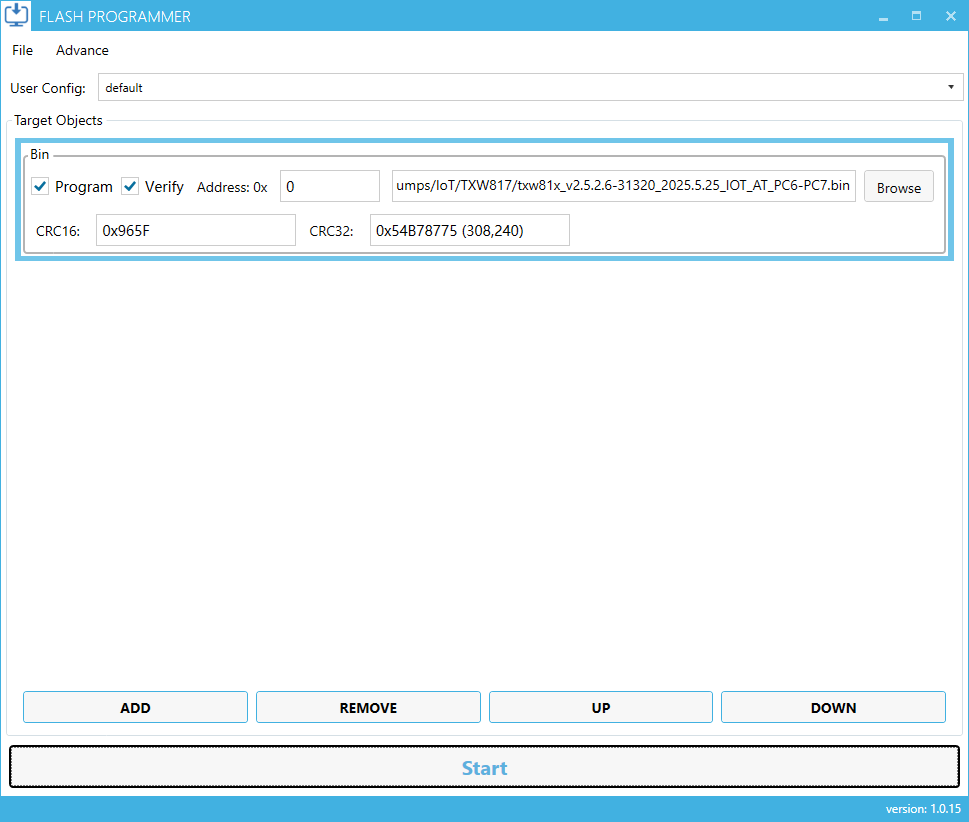Remove the selected target object
Screen dimensions: 969x822
[x=368, y=708]
